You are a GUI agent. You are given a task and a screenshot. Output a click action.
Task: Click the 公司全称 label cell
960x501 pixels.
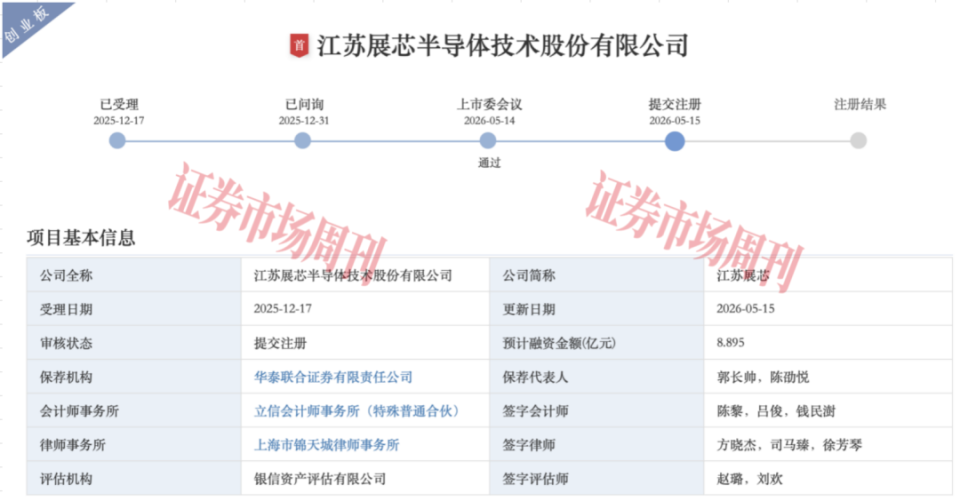tap(134, 276)
